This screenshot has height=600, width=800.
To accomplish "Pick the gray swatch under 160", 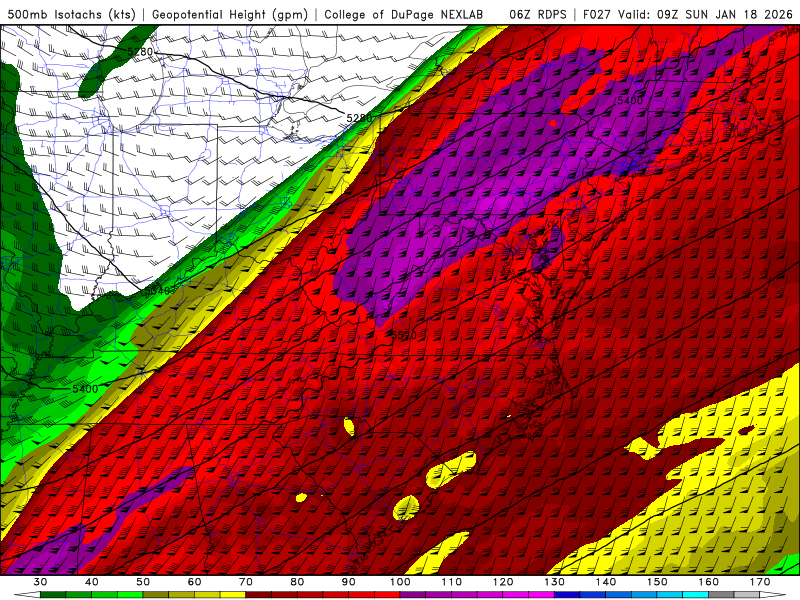I will 721,595.
